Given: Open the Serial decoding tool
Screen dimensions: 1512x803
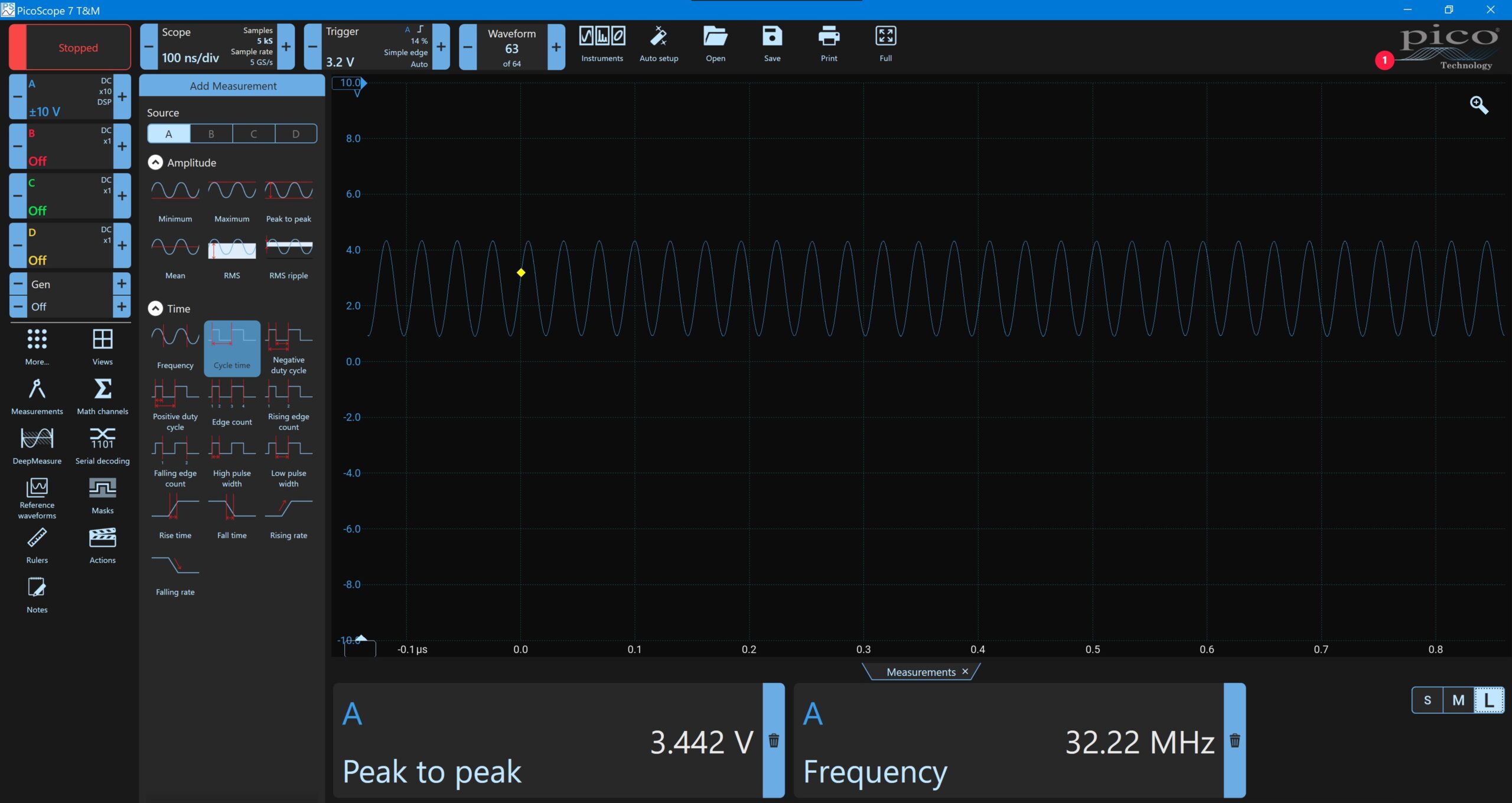Looking at the screenshot, I should coord(102,446).
